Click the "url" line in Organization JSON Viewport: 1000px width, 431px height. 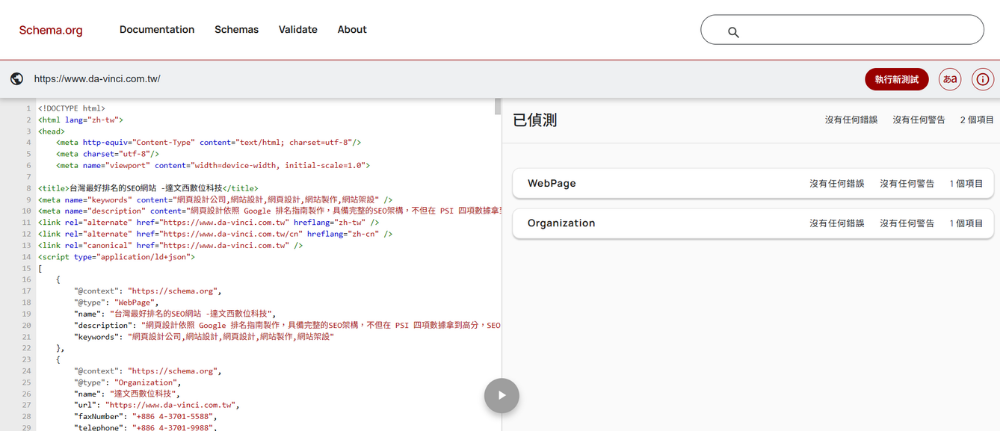(x=157, y=405)
